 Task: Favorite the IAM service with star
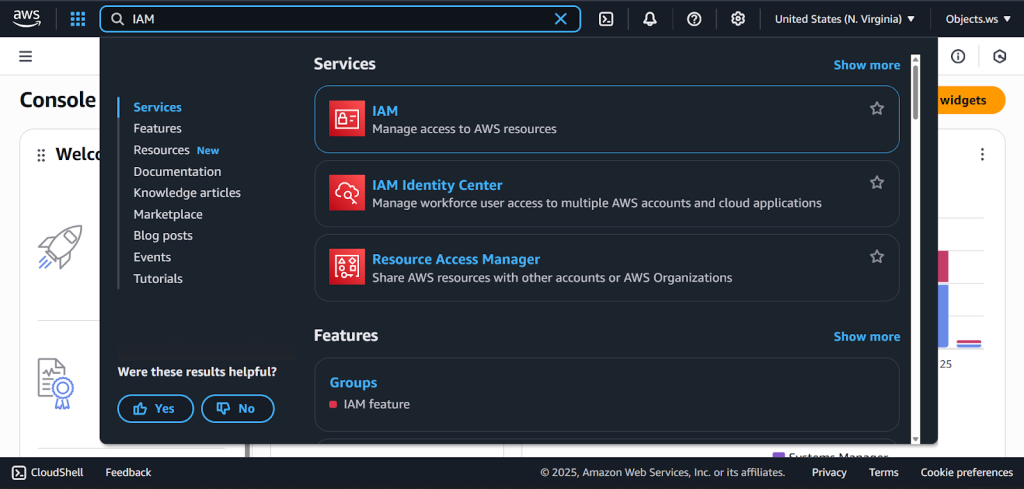[x=877, y=109]
